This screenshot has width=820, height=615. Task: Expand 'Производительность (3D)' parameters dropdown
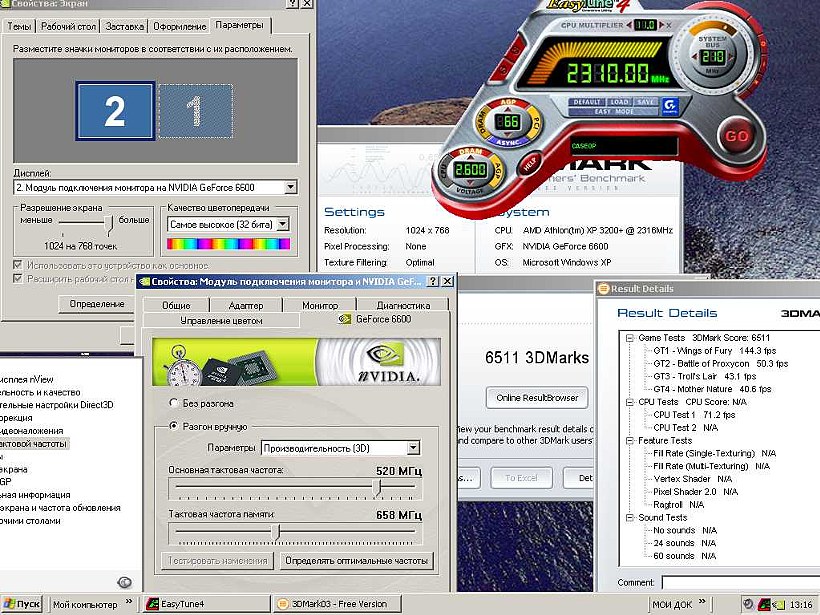pos(413,448)
